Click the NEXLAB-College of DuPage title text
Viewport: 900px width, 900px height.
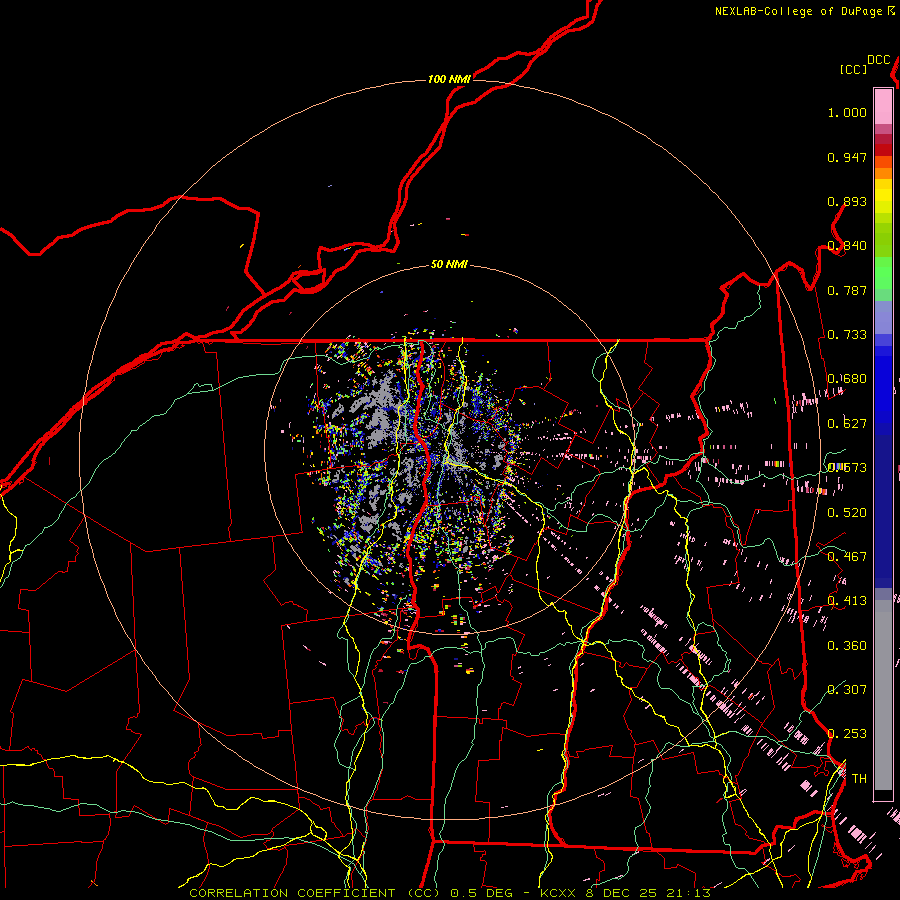point(798,11)
